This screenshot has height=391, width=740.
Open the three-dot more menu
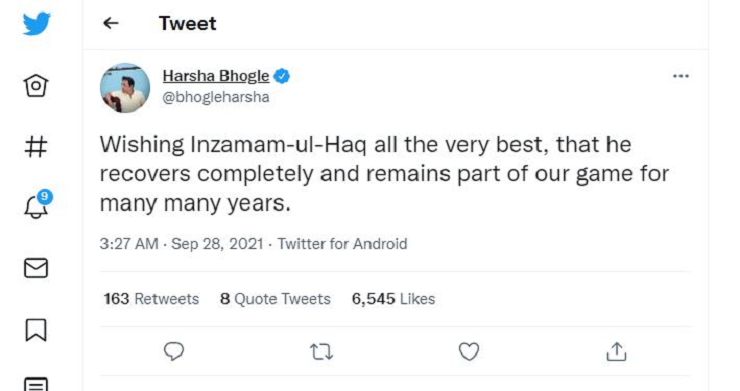(x=681, y=76)
